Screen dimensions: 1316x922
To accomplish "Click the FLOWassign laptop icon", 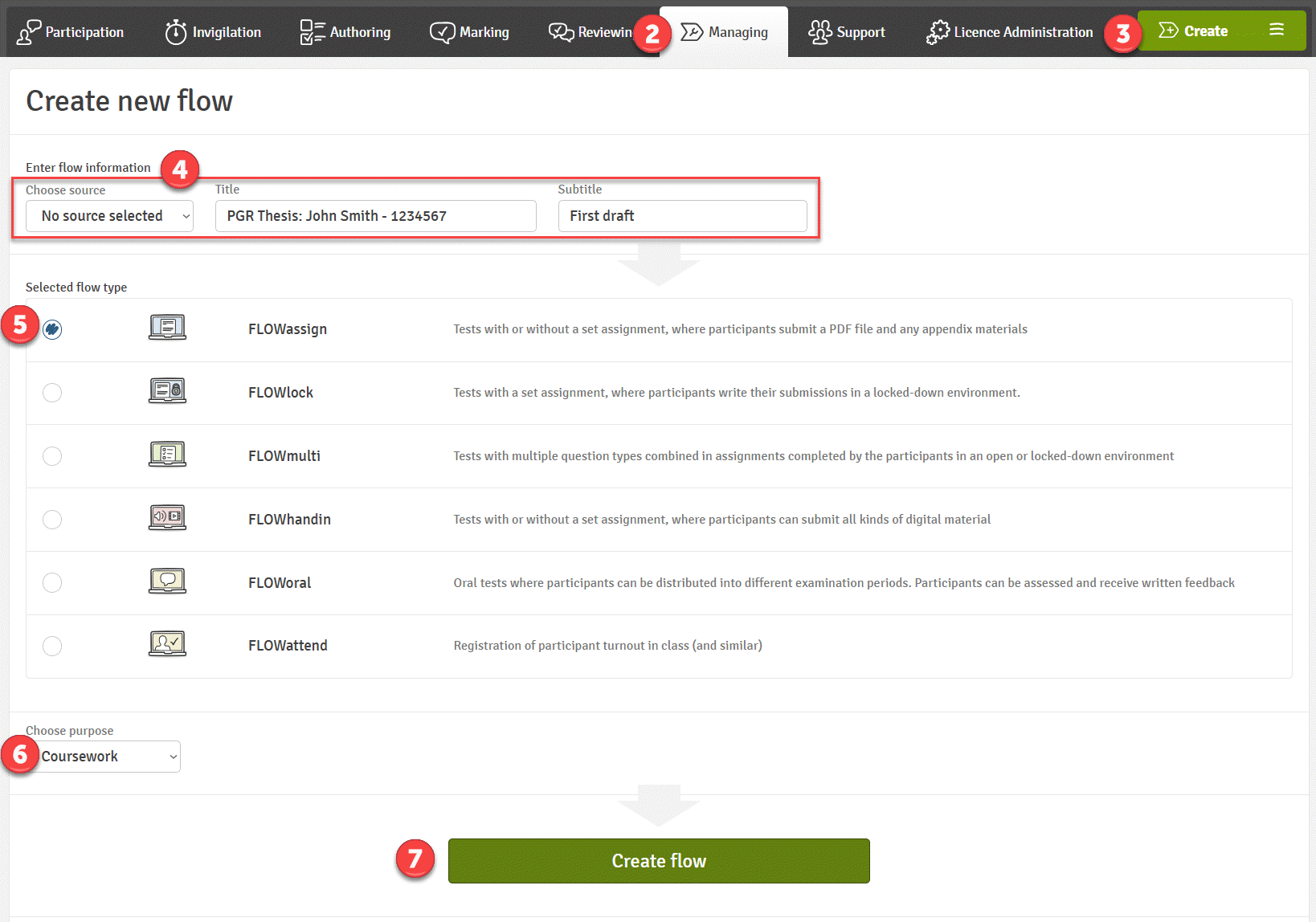I will click(167, 328).
